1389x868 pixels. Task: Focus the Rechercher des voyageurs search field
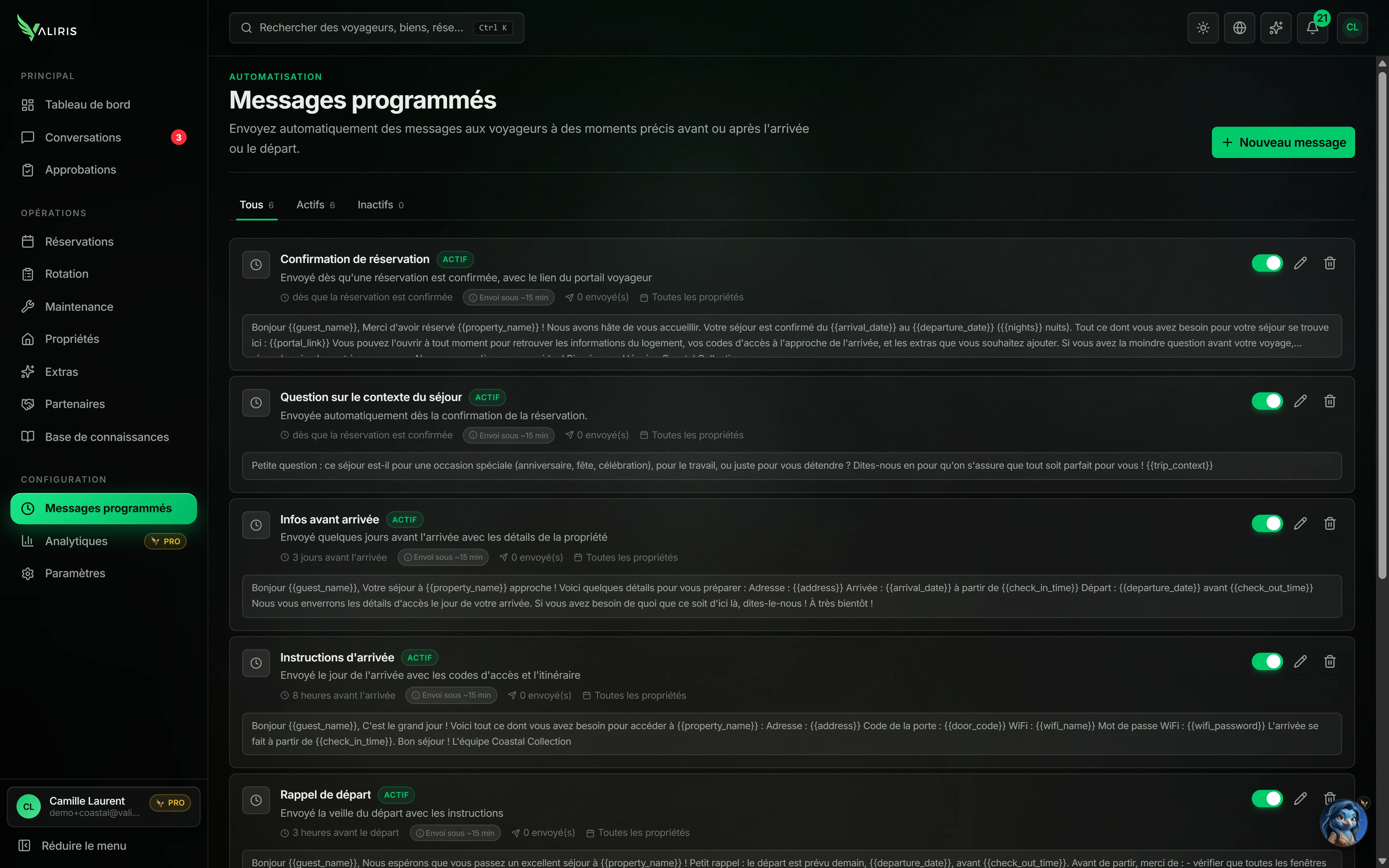coord(376,27)
